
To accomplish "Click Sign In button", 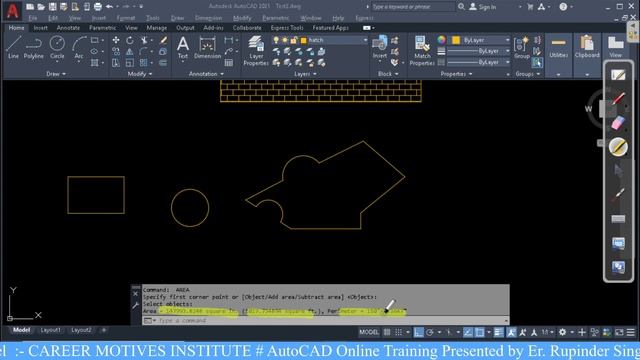I will [x=483, y=7].
